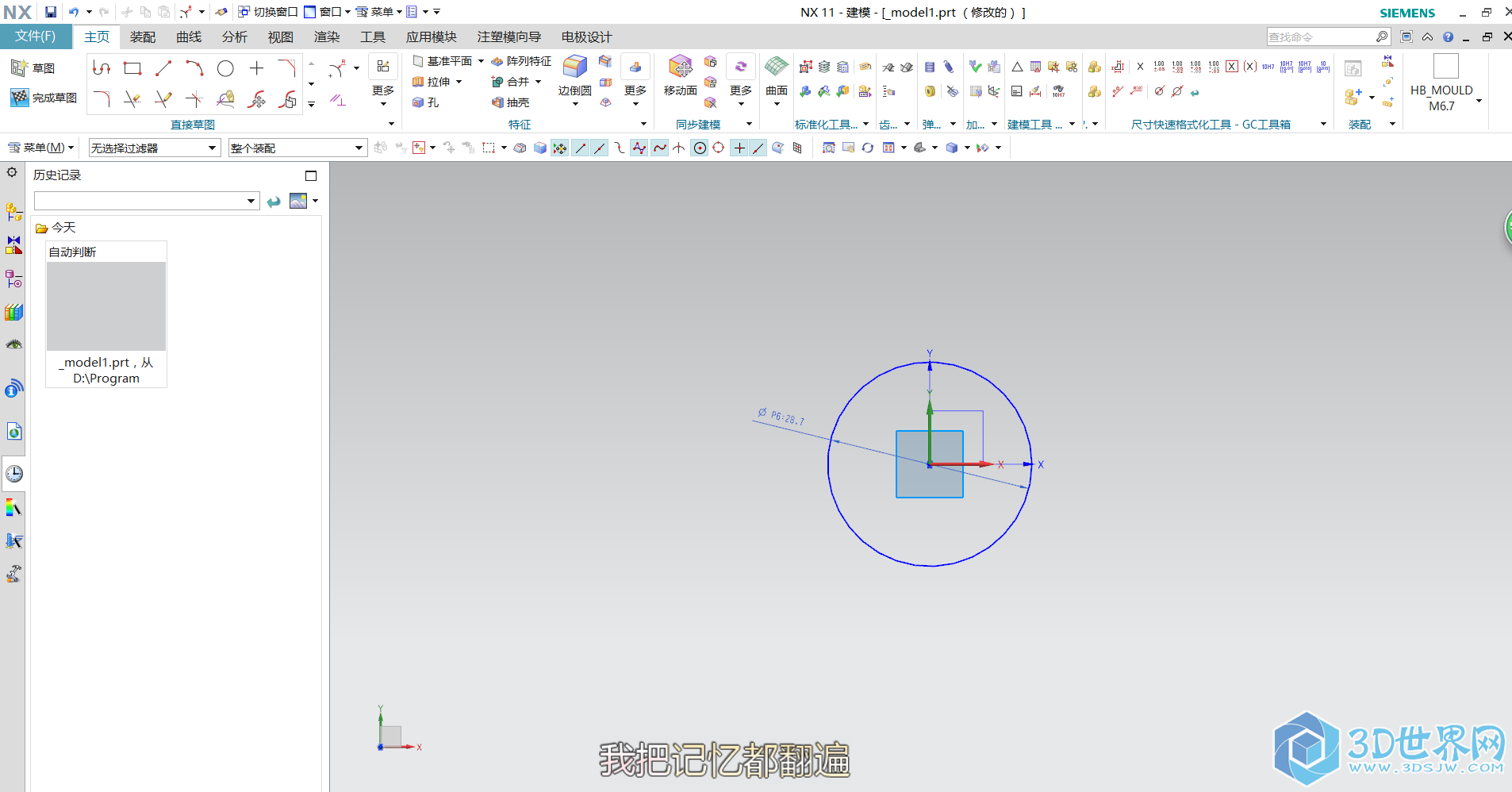Viewport: 1512px width, 792px height.
Task: Open the 菜单(M) menu dropdown
Action: [x=41, y=148]
